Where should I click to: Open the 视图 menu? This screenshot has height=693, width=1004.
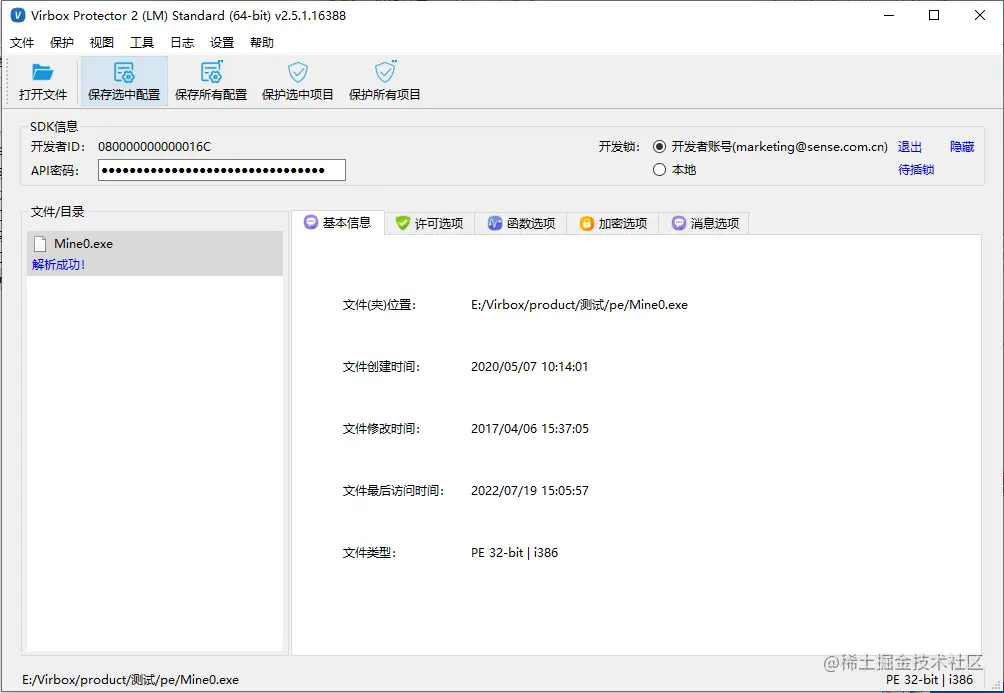pyautogui.click(x=102, y=43)
